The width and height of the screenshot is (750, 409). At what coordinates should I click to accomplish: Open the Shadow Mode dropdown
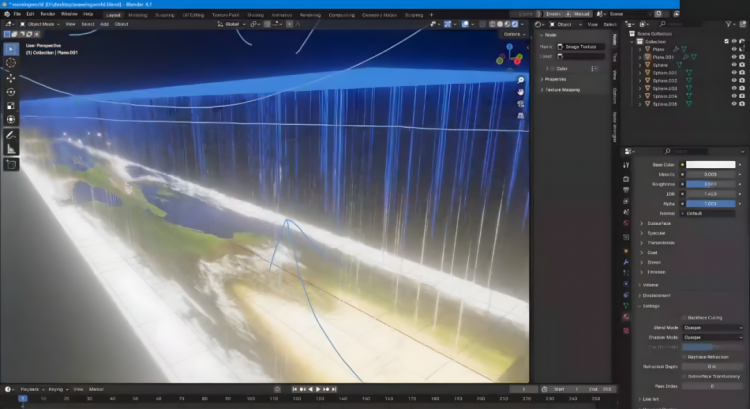pos(712,337)
